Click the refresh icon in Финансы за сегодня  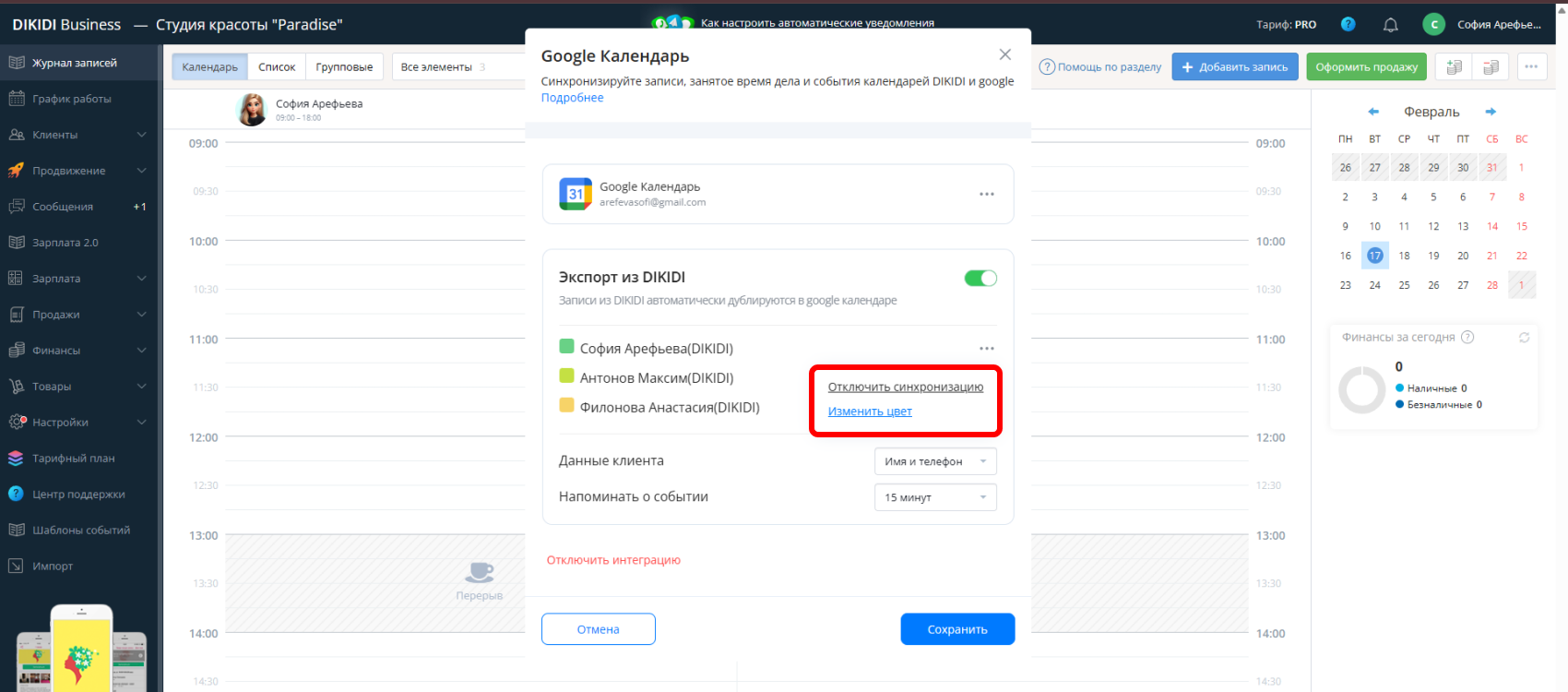point(1524,338)
